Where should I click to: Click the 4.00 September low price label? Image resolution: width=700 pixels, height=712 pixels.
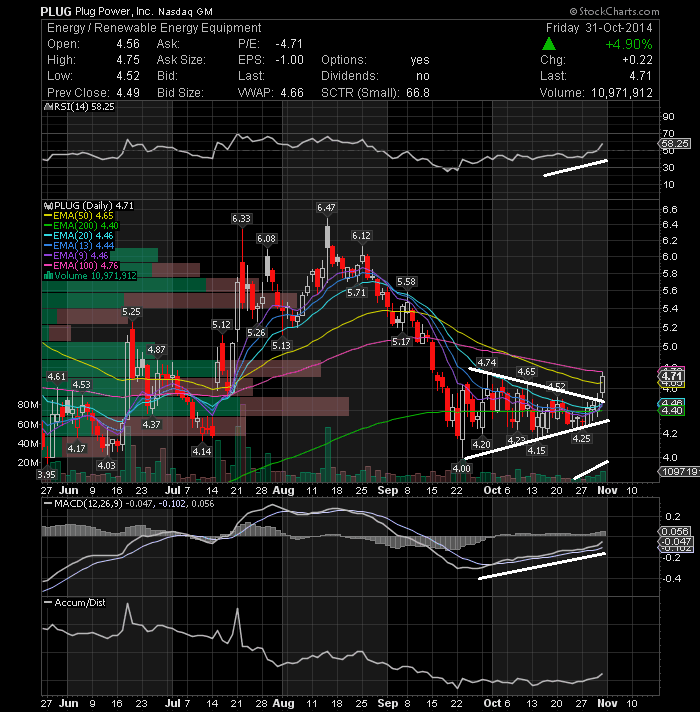[461, 468]
